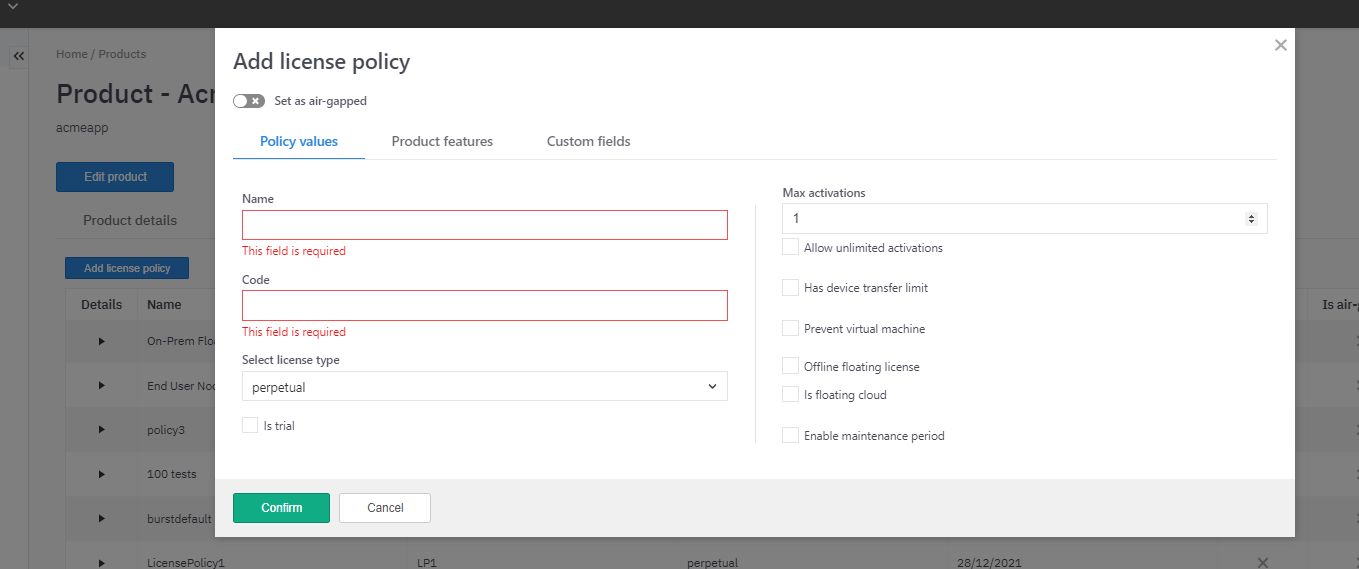The image size is (1359, 569).
Task: Expand the 100 tests policy row
Action: (x=101, y=474)
